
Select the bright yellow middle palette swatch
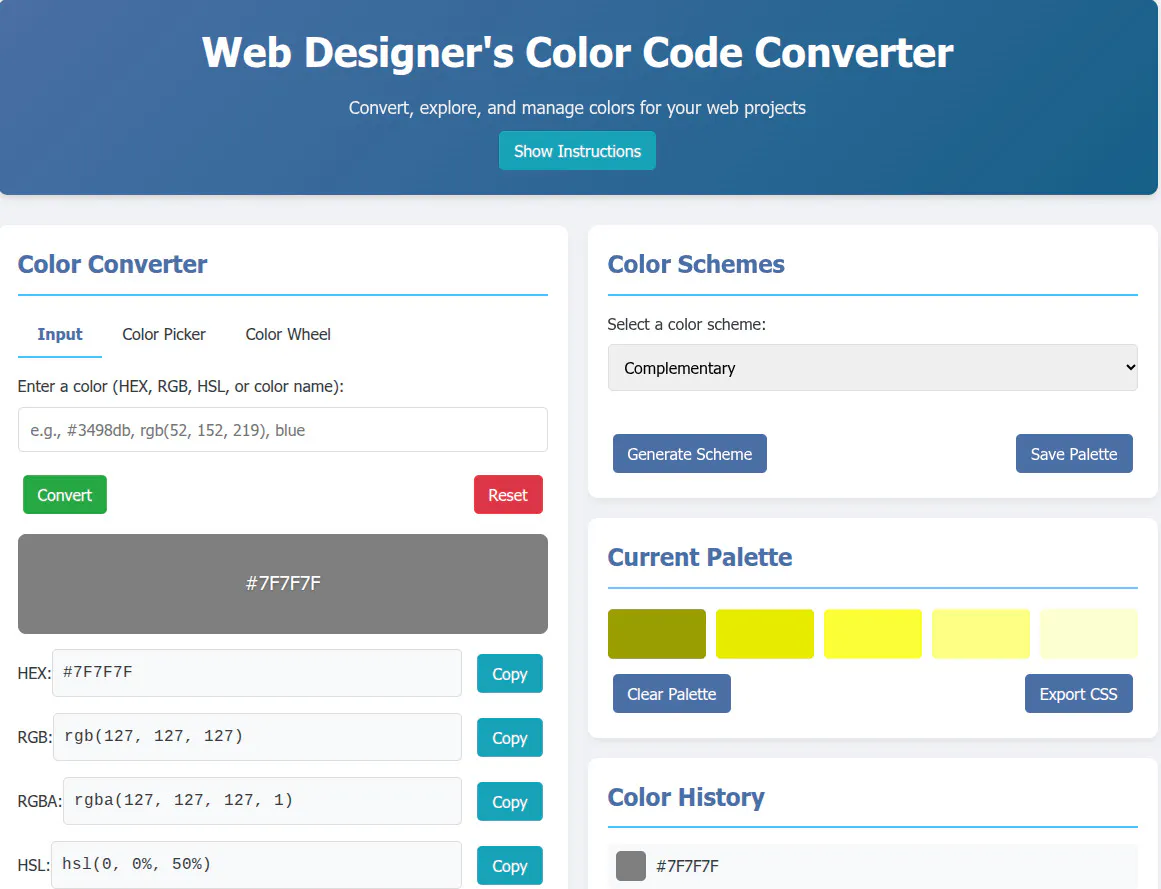(x=873, y=634)
